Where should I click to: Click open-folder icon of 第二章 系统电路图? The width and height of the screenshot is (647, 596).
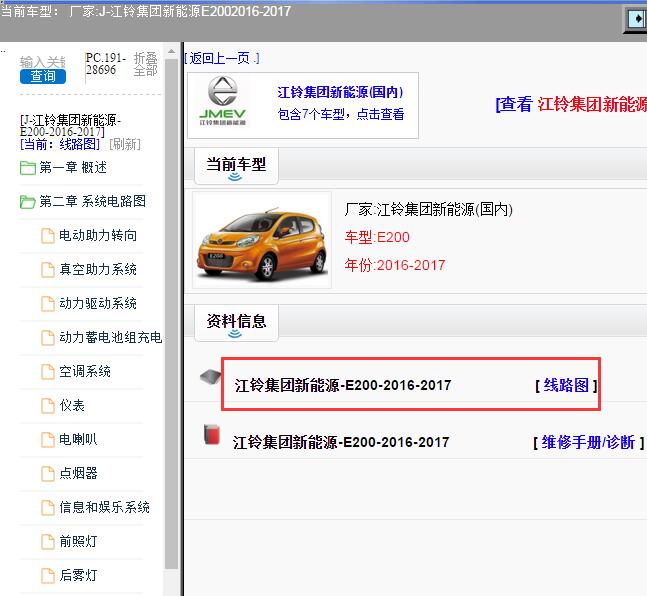[x=28, y=201]
